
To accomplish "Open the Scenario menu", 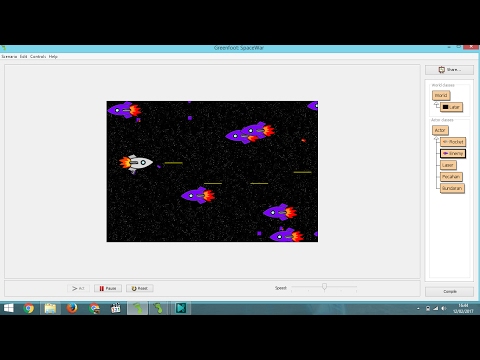I will (x=9, y=57).
